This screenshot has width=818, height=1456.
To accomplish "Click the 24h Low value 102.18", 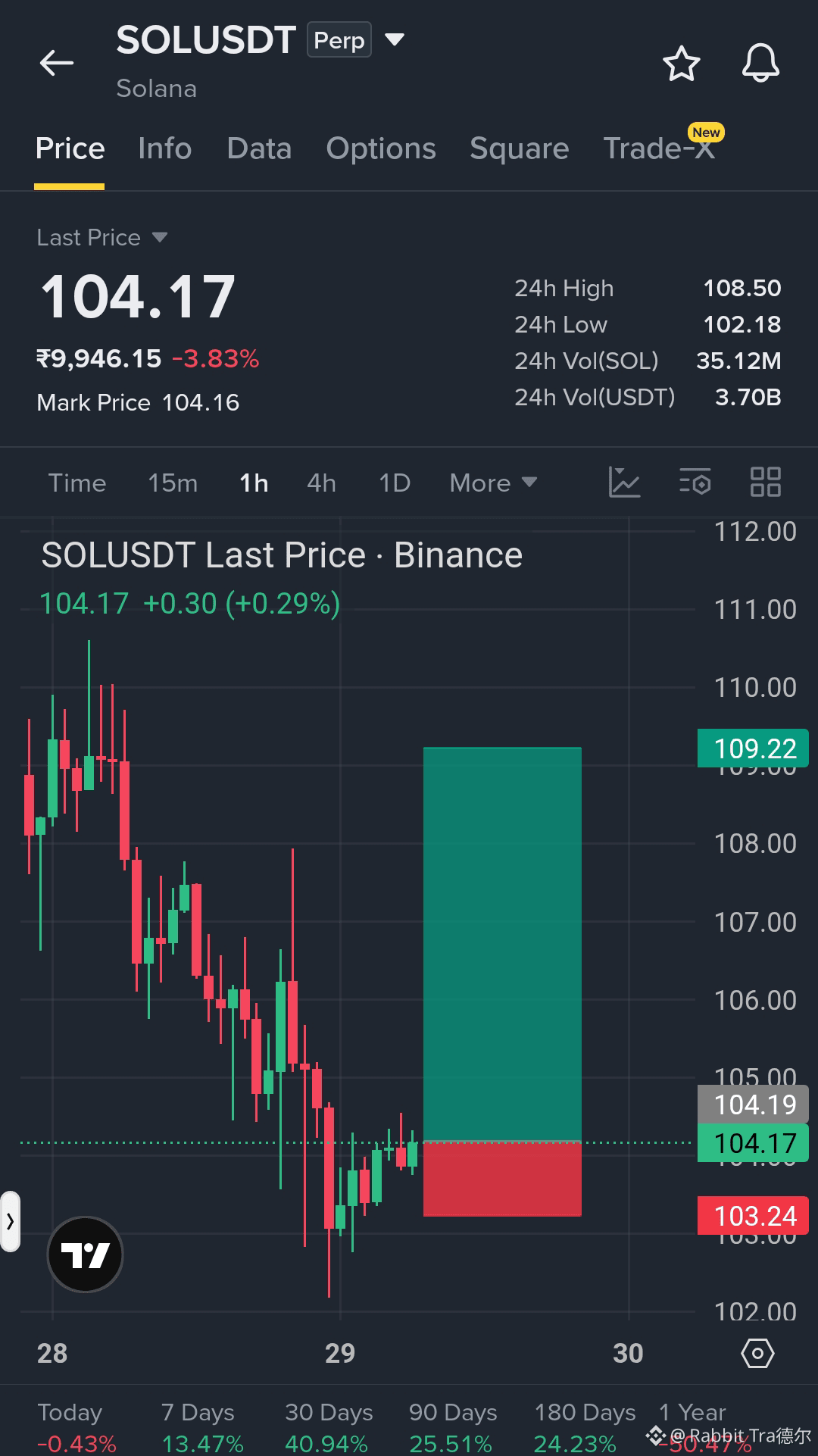I will tap(742, 324).
